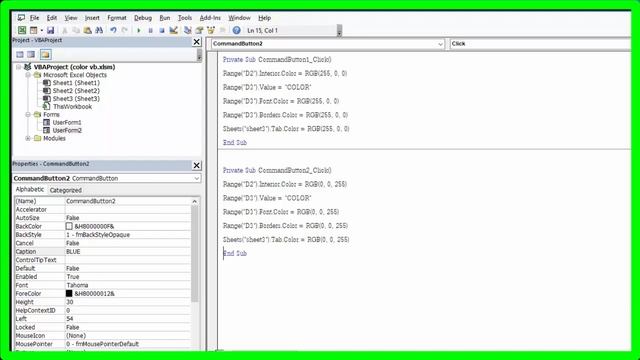Open View Microsoft Excel toolbar icon
640x360 pixels.
pos(22,30)
